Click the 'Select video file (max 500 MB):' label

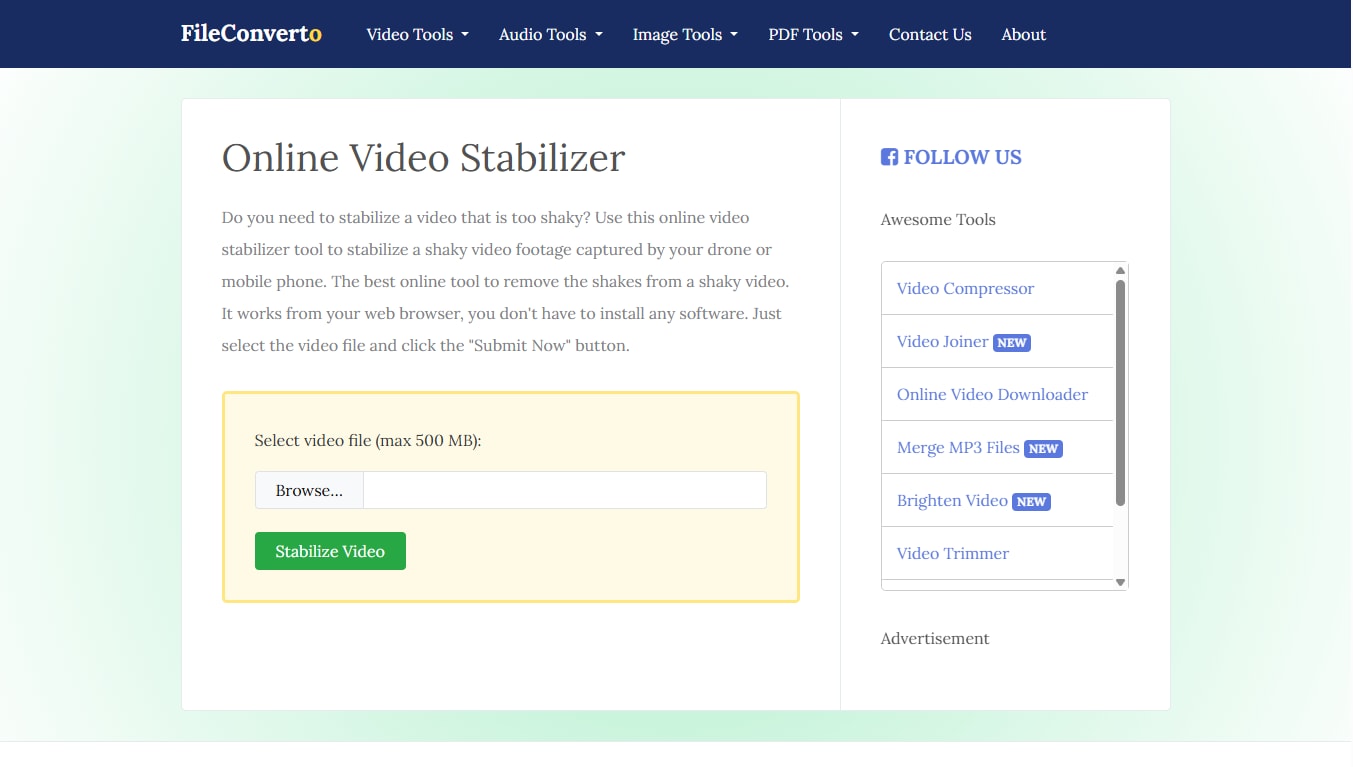pos(368,440)
